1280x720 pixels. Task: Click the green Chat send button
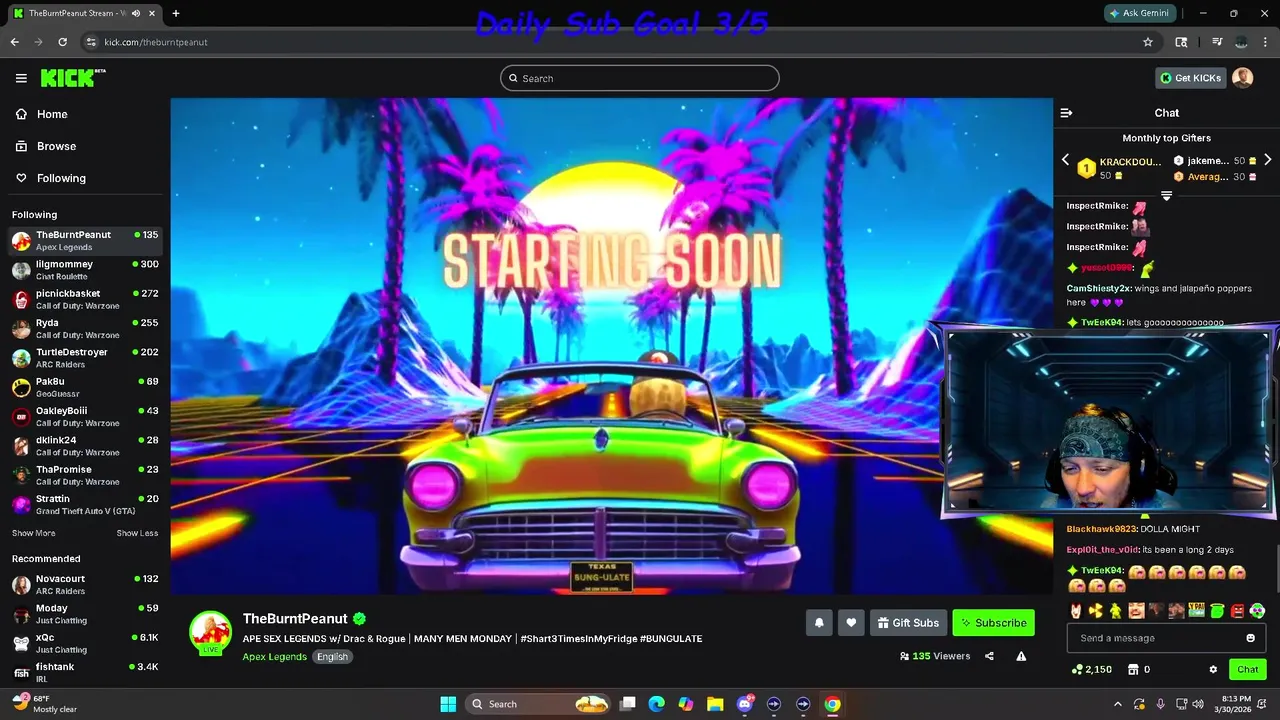click(1247, 669)
